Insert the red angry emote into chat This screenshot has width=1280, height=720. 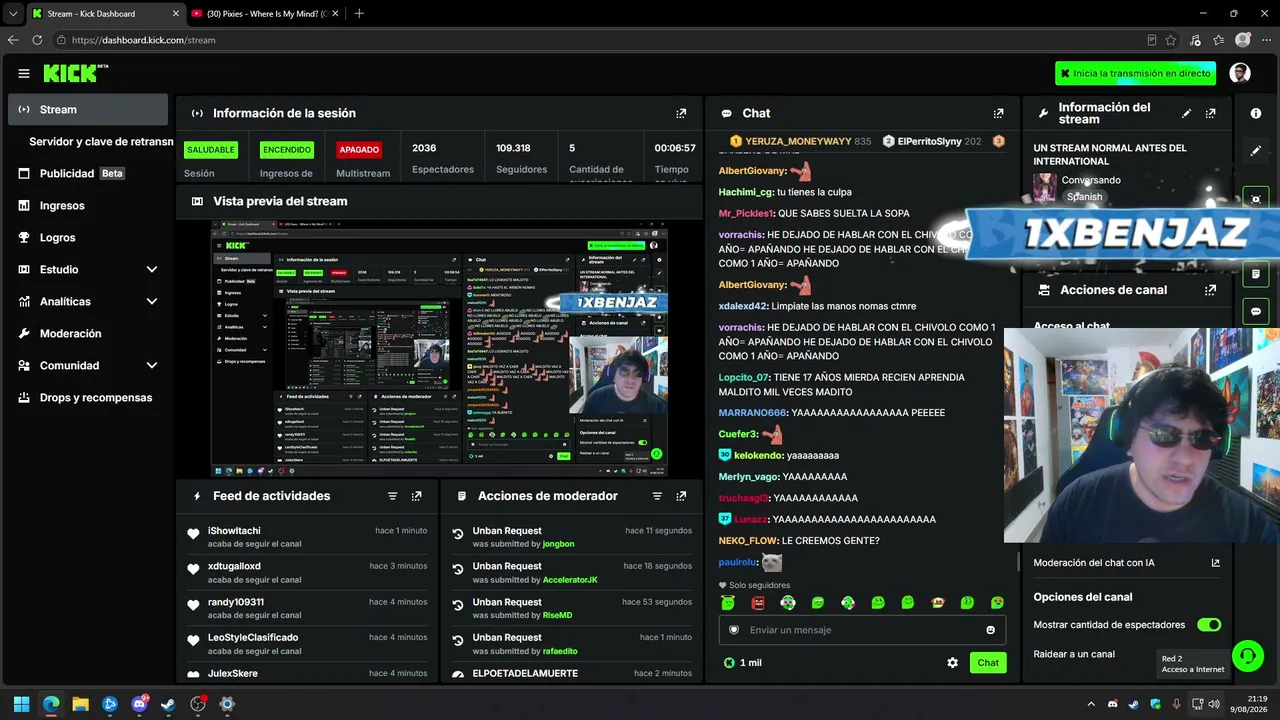(x=758, y=603)
